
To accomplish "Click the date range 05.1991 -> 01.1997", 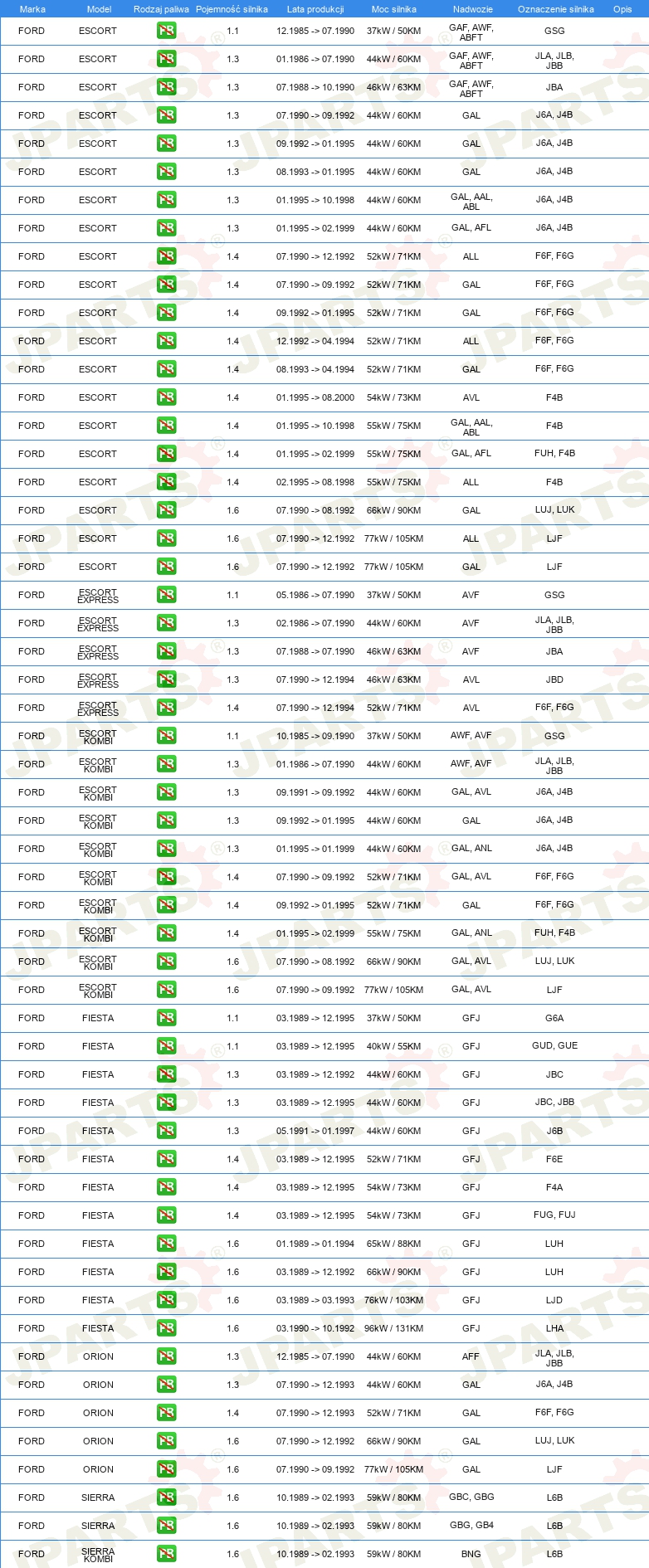I will 315,1131.
